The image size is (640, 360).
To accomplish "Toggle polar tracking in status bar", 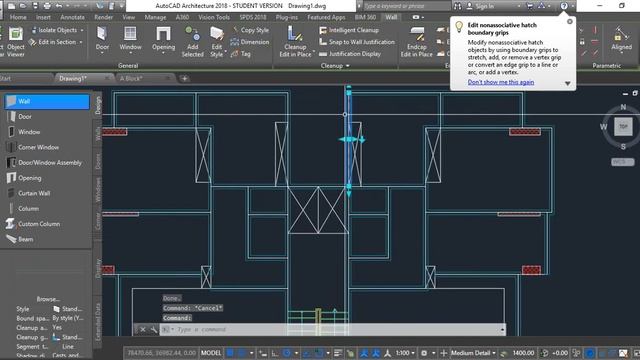I will (287, 353).
